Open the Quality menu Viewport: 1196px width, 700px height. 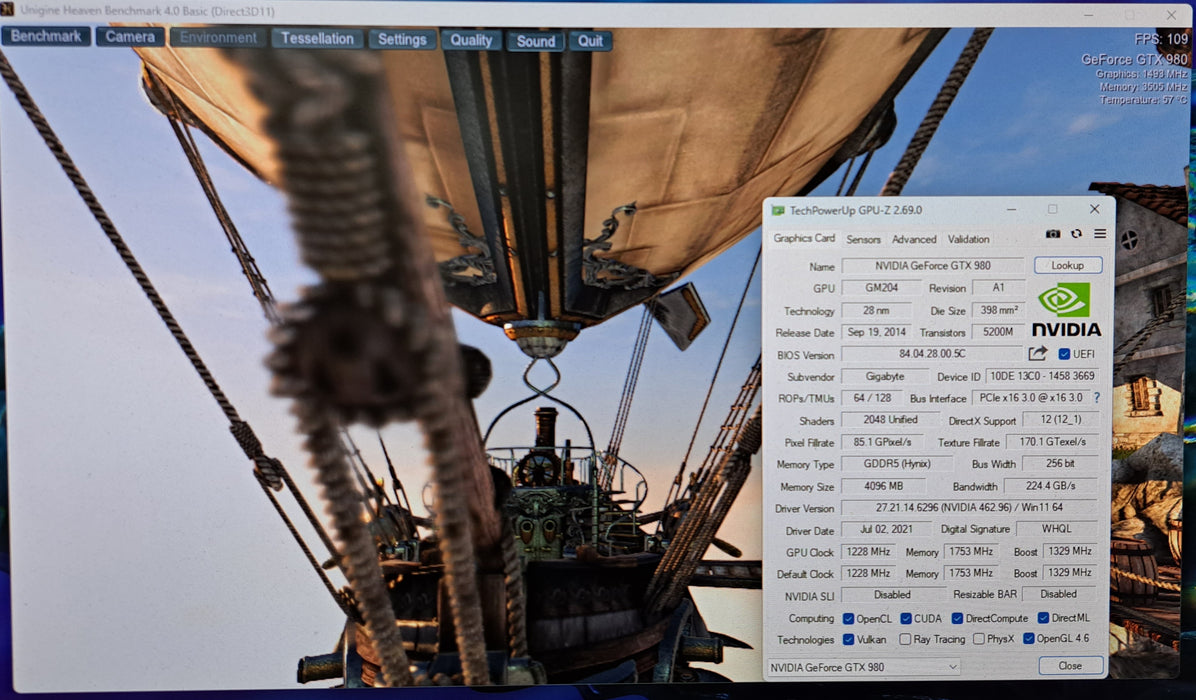coord(471,40)
